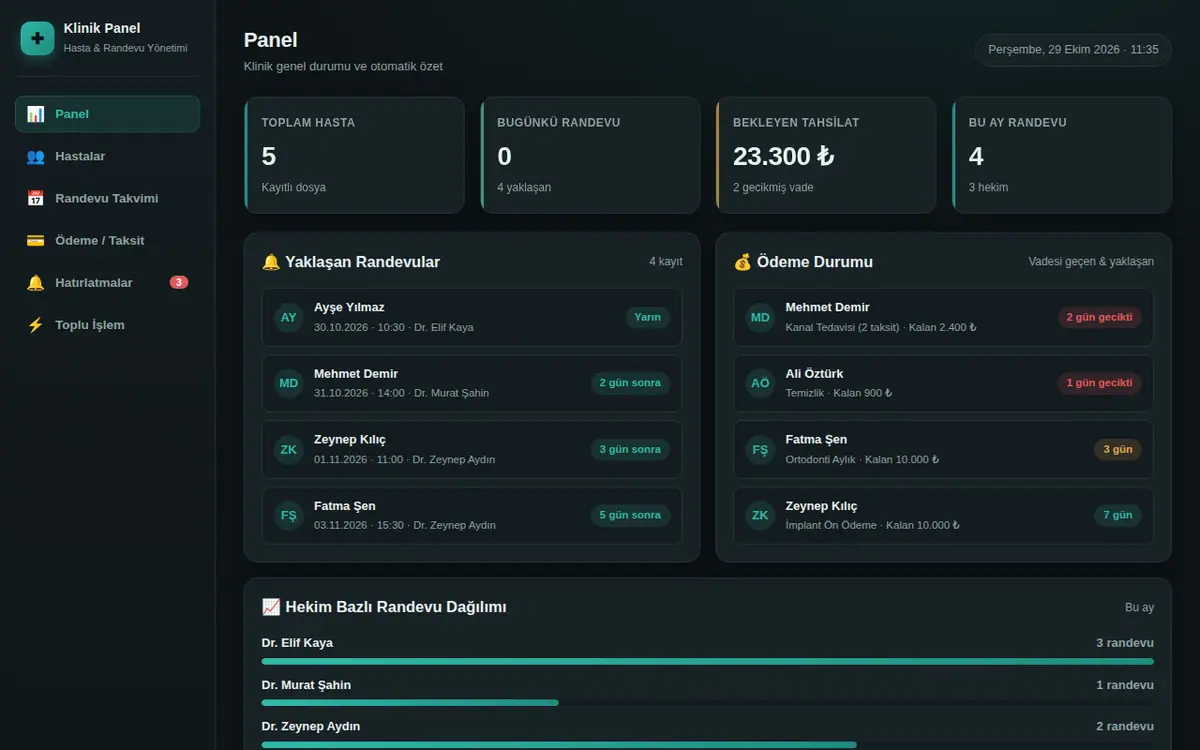
Task: Click the Randevu Takvimi calendar icon
Action: point(35,198)
